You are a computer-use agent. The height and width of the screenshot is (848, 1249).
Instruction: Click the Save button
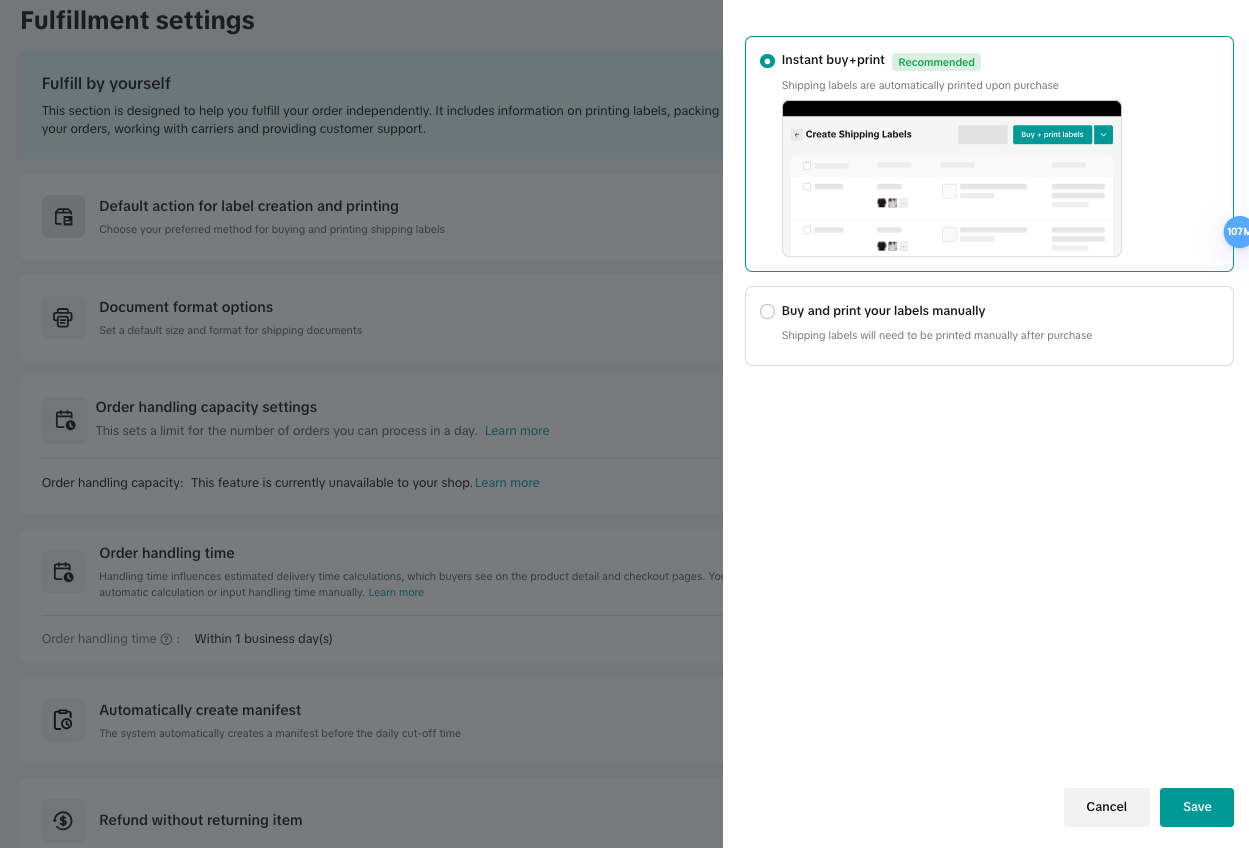[1196, 807]
